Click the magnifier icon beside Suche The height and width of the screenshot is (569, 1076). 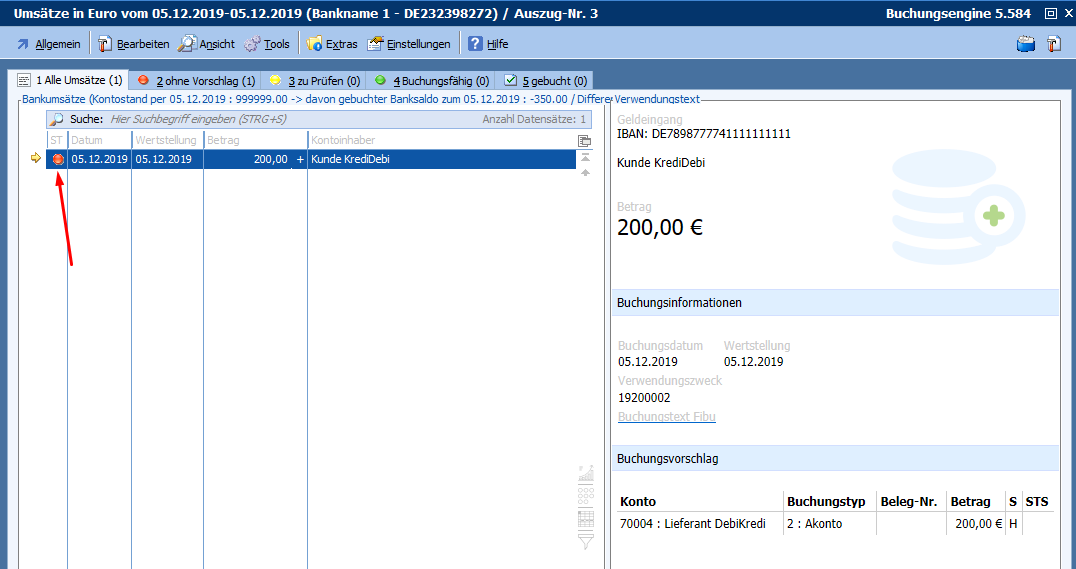coord(57,119)
